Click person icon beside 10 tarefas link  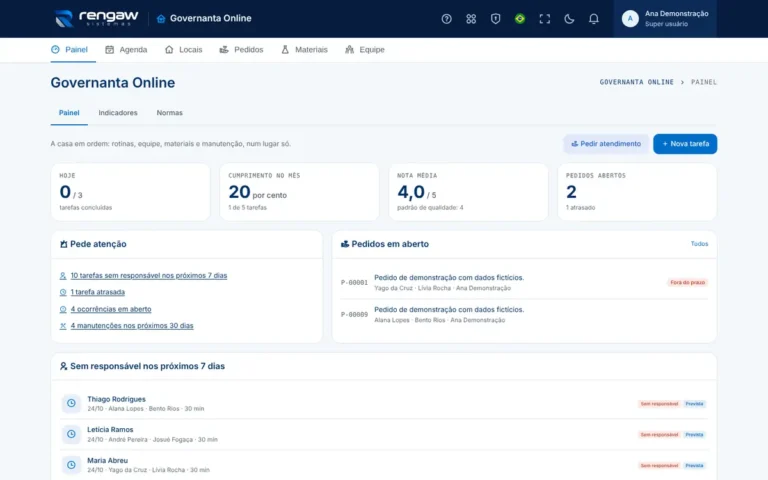pos(63,276)
